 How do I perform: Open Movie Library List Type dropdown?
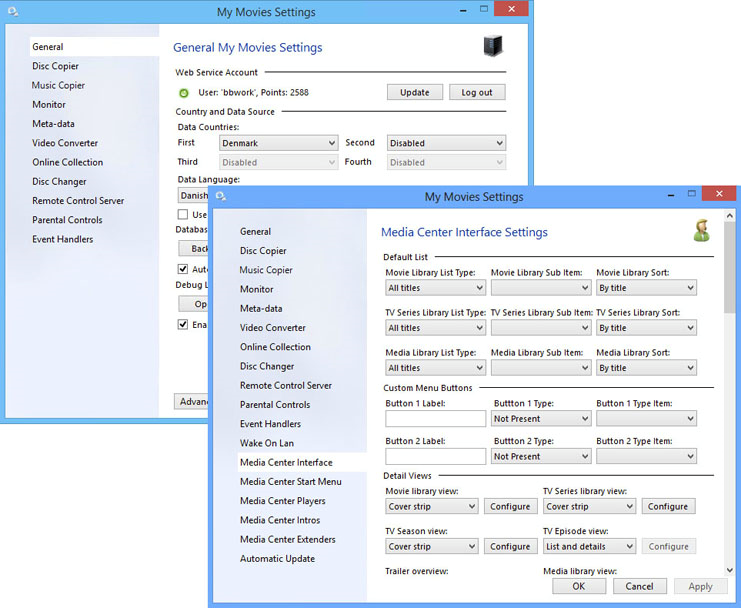coord(435,288)
